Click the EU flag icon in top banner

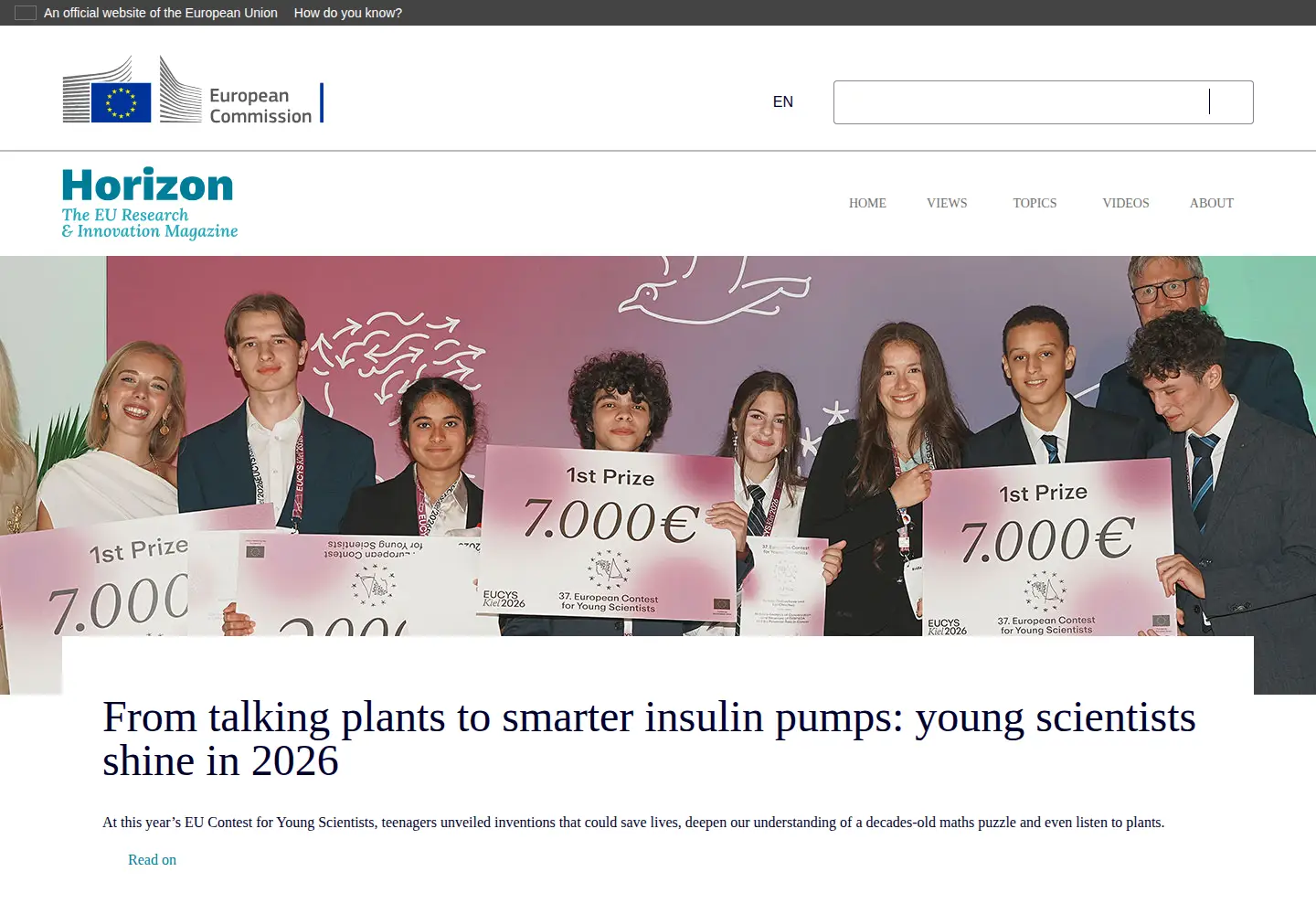26,13
